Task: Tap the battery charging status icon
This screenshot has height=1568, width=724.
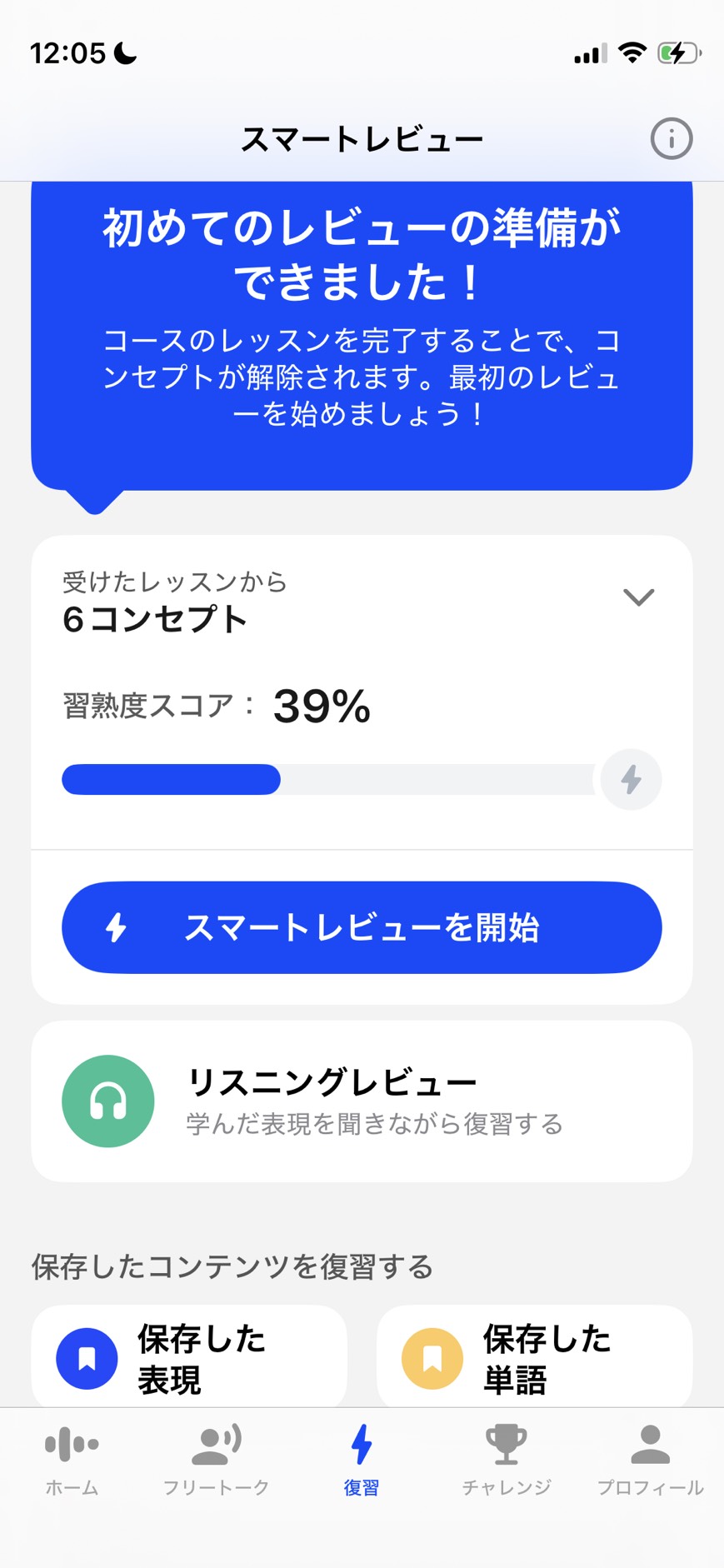Action: [678, 54]
